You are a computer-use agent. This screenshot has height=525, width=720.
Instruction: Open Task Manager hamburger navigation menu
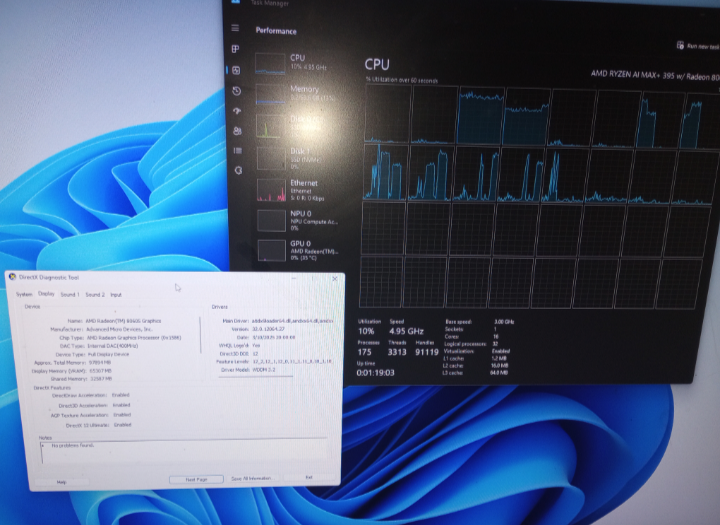click(x=236, y=28)
